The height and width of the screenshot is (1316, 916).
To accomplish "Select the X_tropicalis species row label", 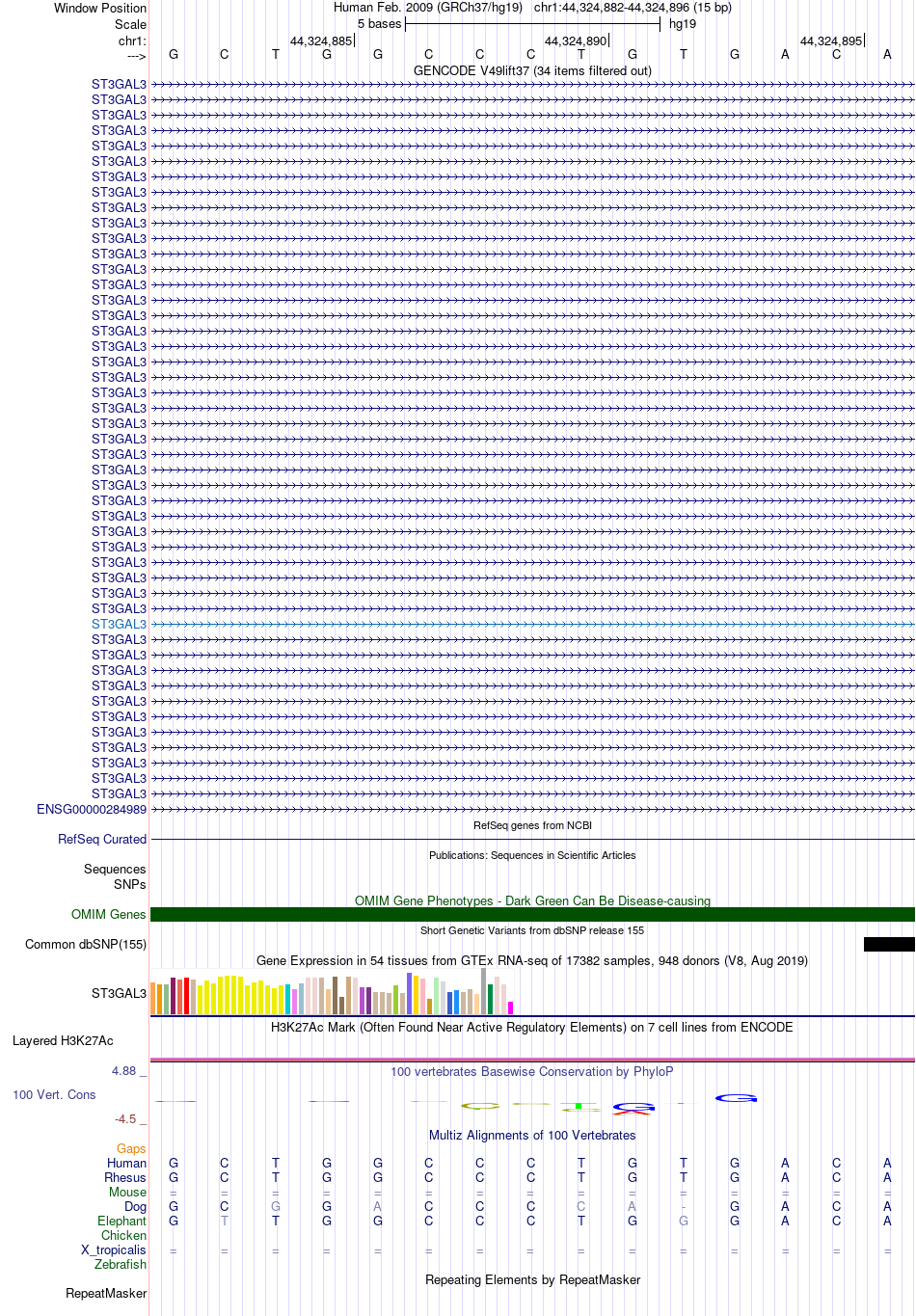I will pos(114,1249).
